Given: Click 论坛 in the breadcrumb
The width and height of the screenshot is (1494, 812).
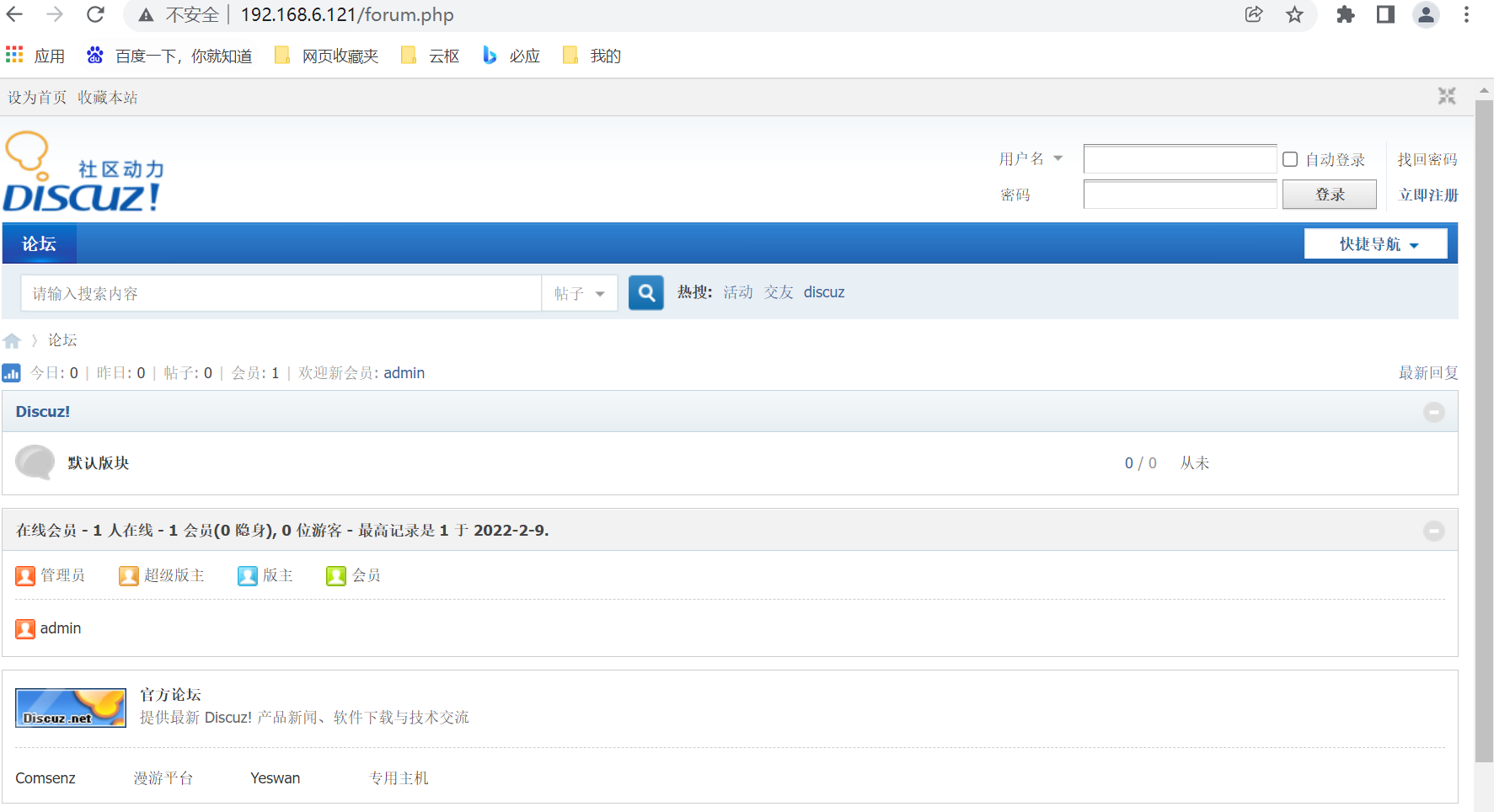Looking at the screenshot, I should (x=62, y=340).
